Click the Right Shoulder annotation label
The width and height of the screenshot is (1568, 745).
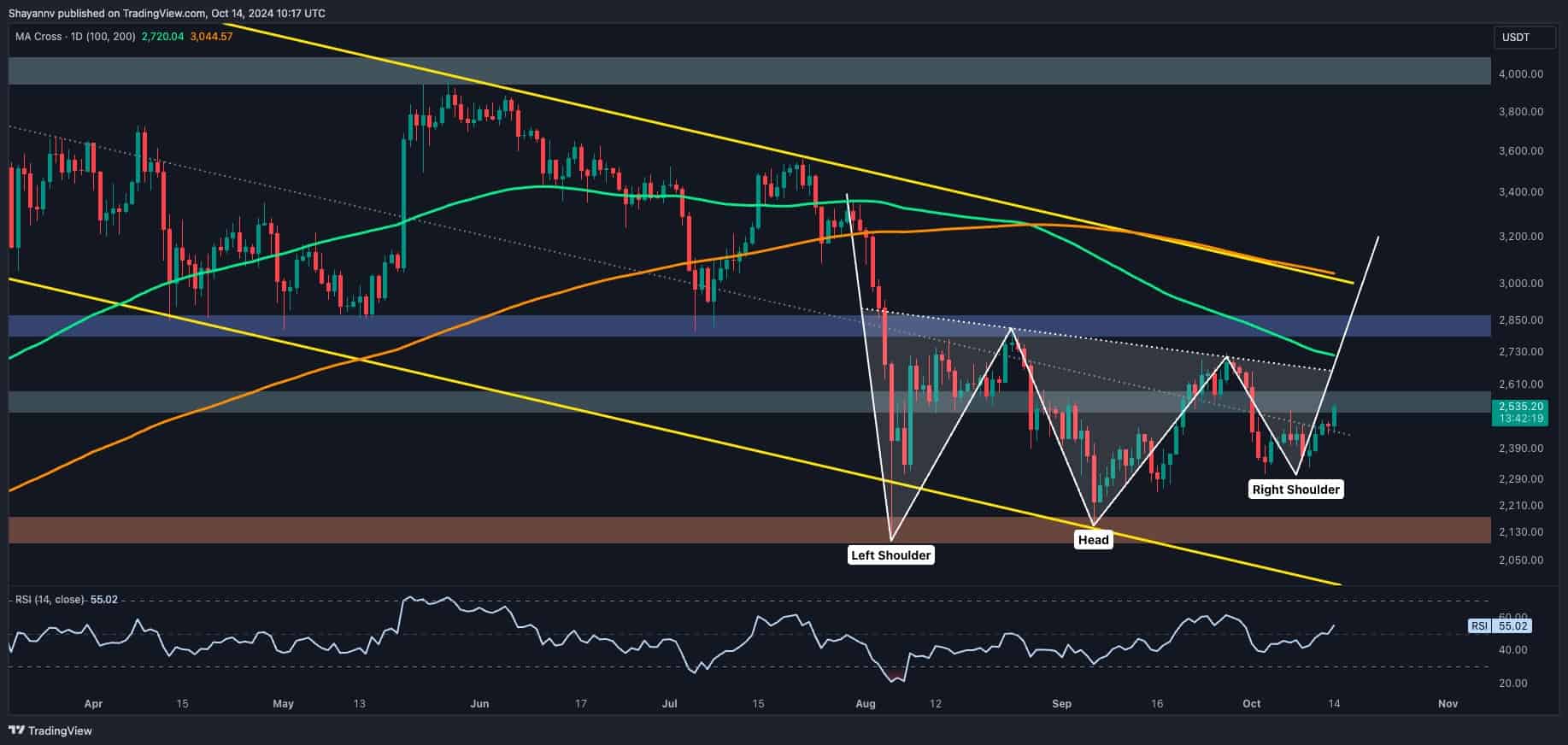coord(1295,490)
